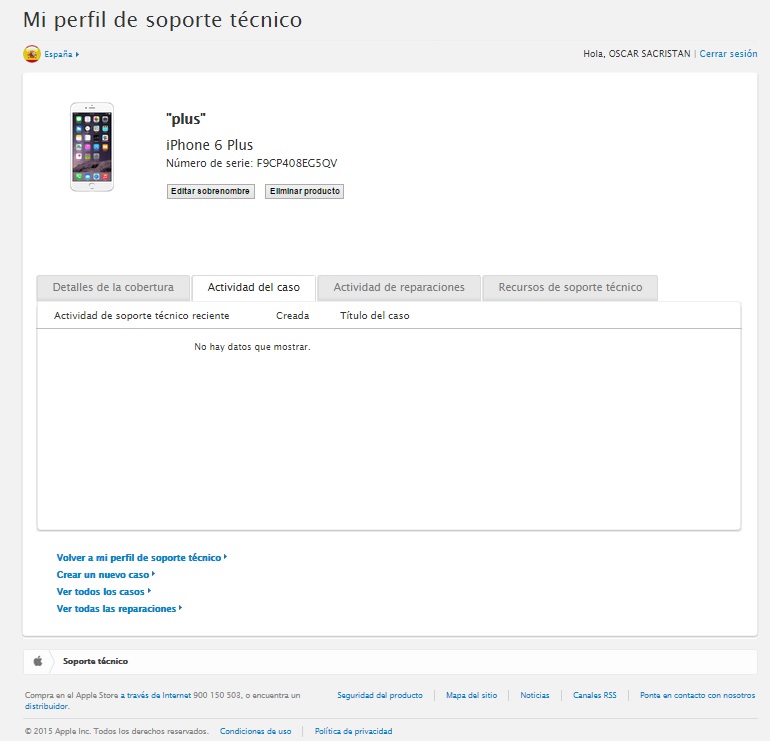The height and width of the screenshot is (741, 770).
Task: Open Condiciones de uso link
Action: tap(255, 731)
